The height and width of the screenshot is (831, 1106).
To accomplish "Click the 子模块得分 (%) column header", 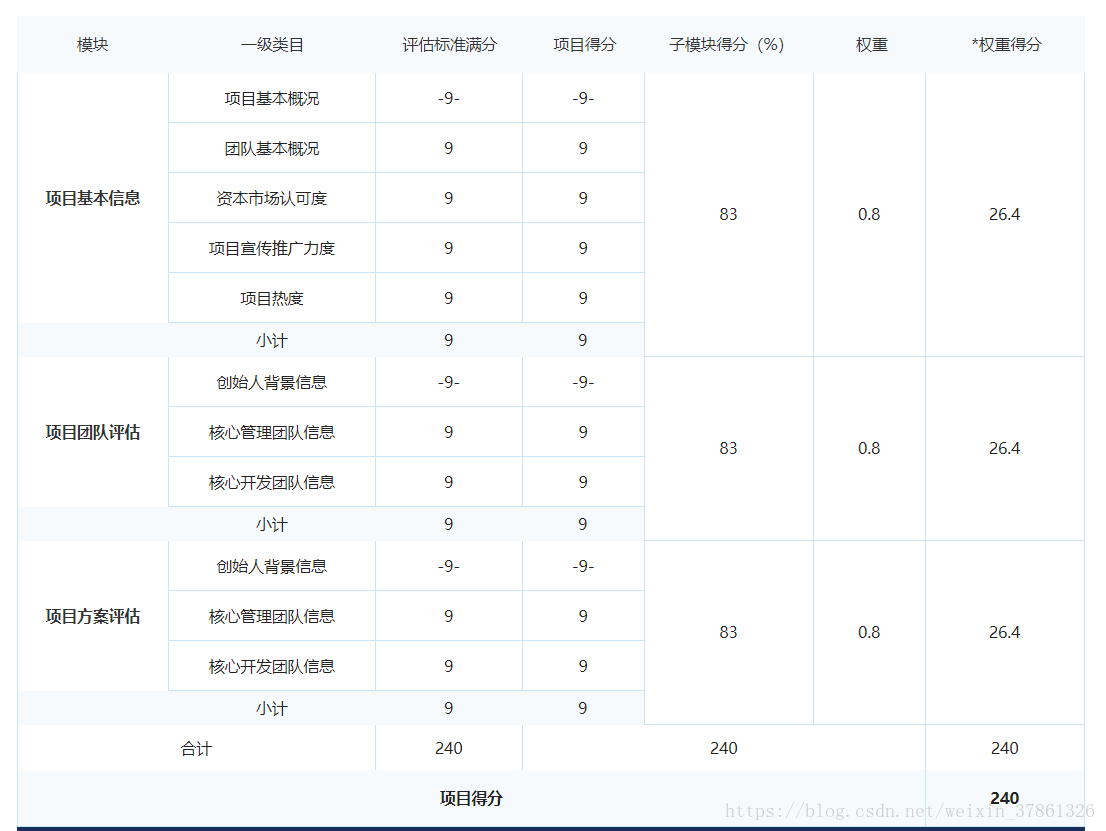I will pos(727,44).
